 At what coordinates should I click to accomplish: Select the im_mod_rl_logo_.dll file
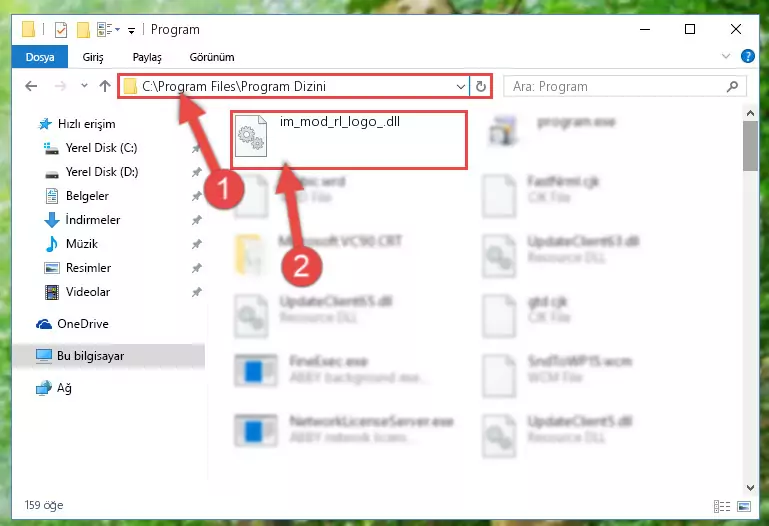[349, 140]
